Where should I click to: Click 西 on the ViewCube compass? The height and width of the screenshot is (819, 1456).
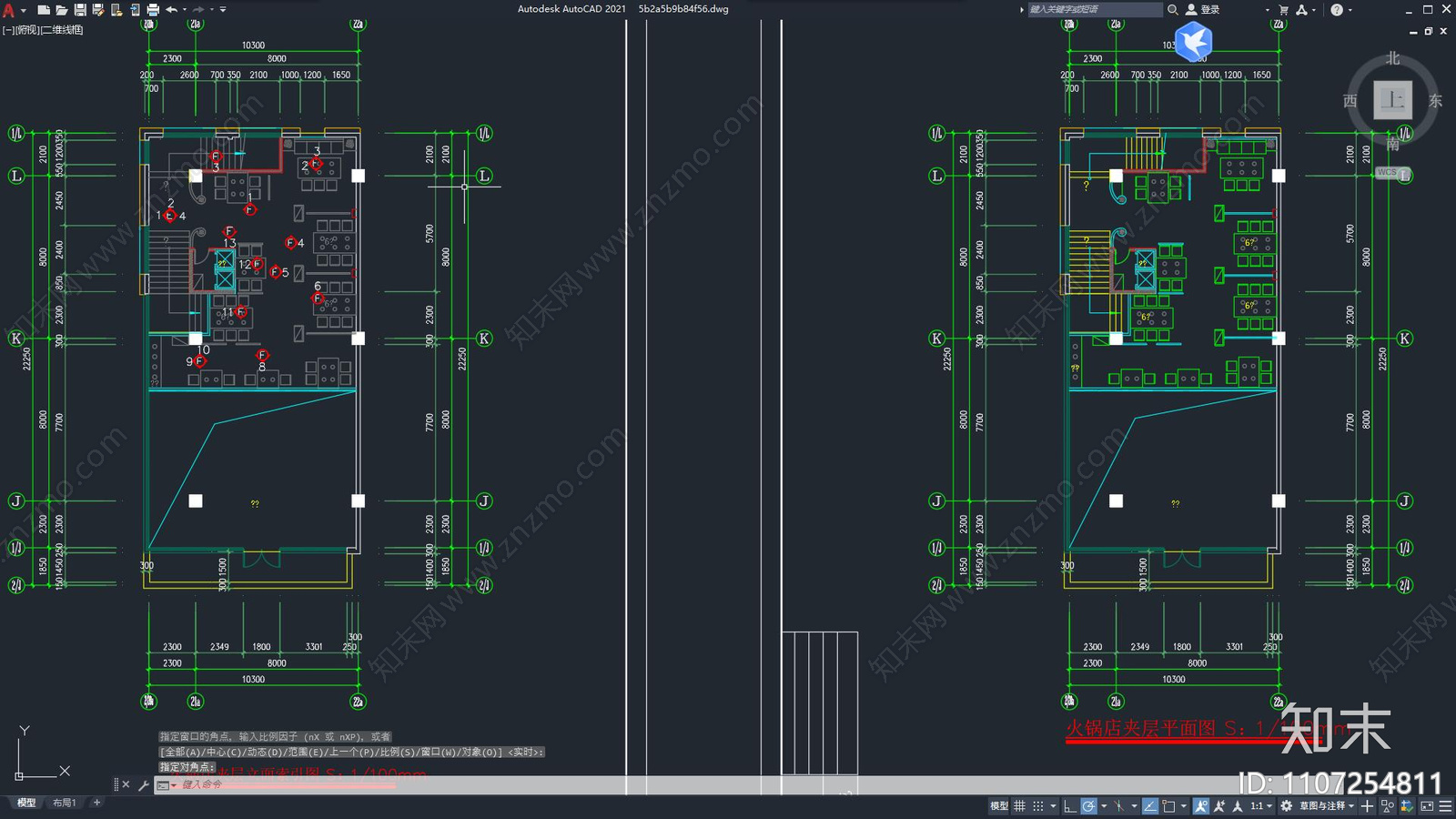(1350, 101)
